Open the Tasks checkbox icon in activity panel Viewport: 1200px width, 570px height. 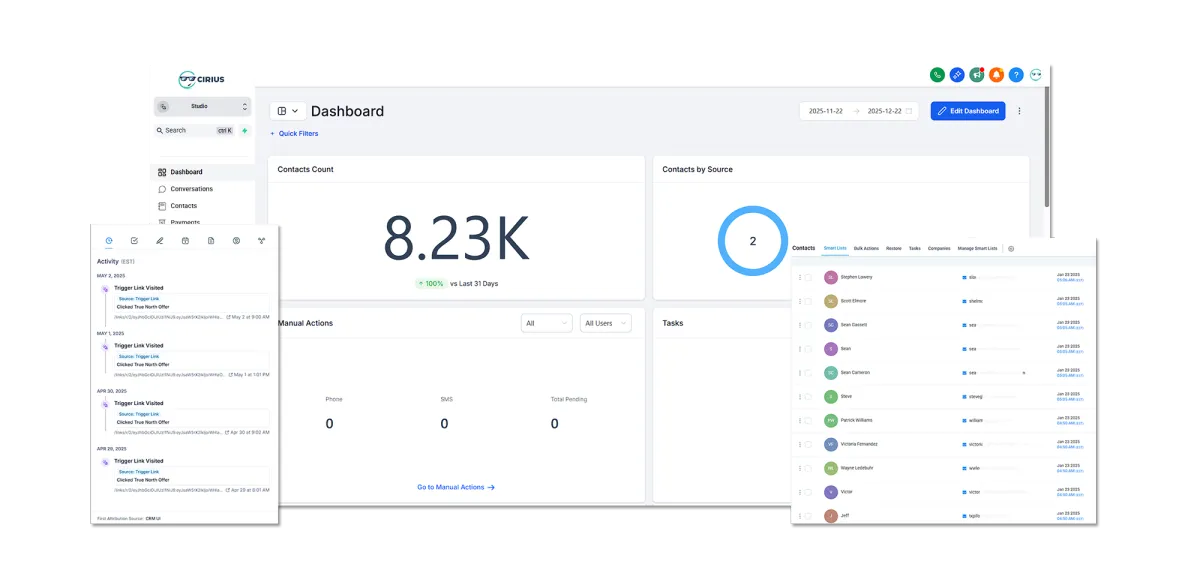[134, 241]
